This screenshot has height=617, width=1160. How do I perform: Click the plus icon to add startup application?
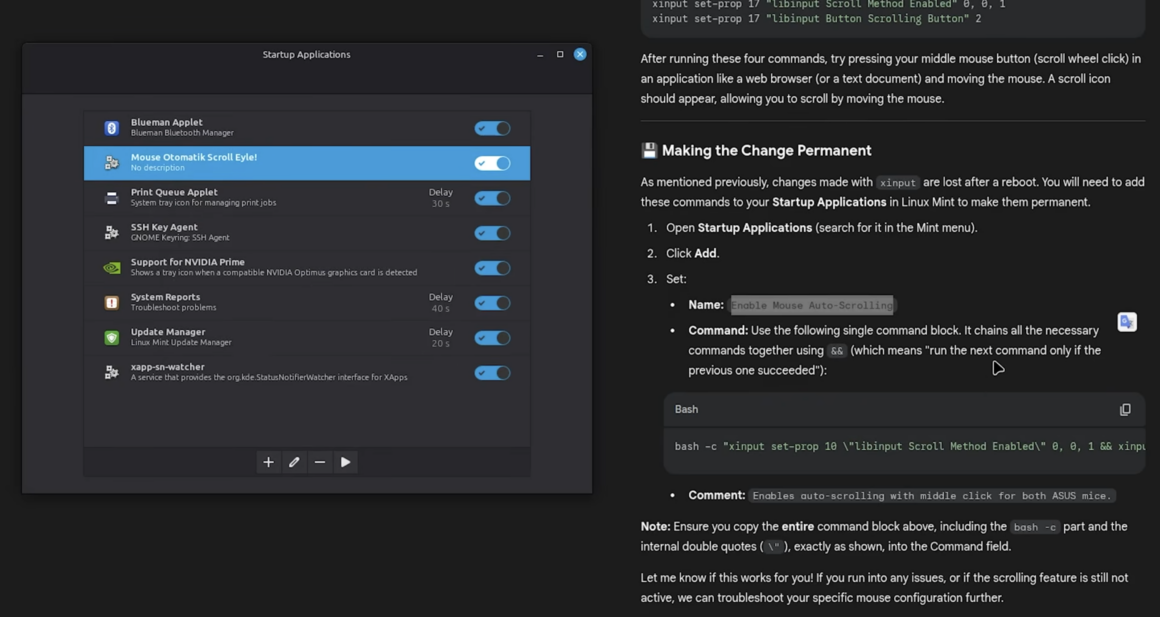269,462
